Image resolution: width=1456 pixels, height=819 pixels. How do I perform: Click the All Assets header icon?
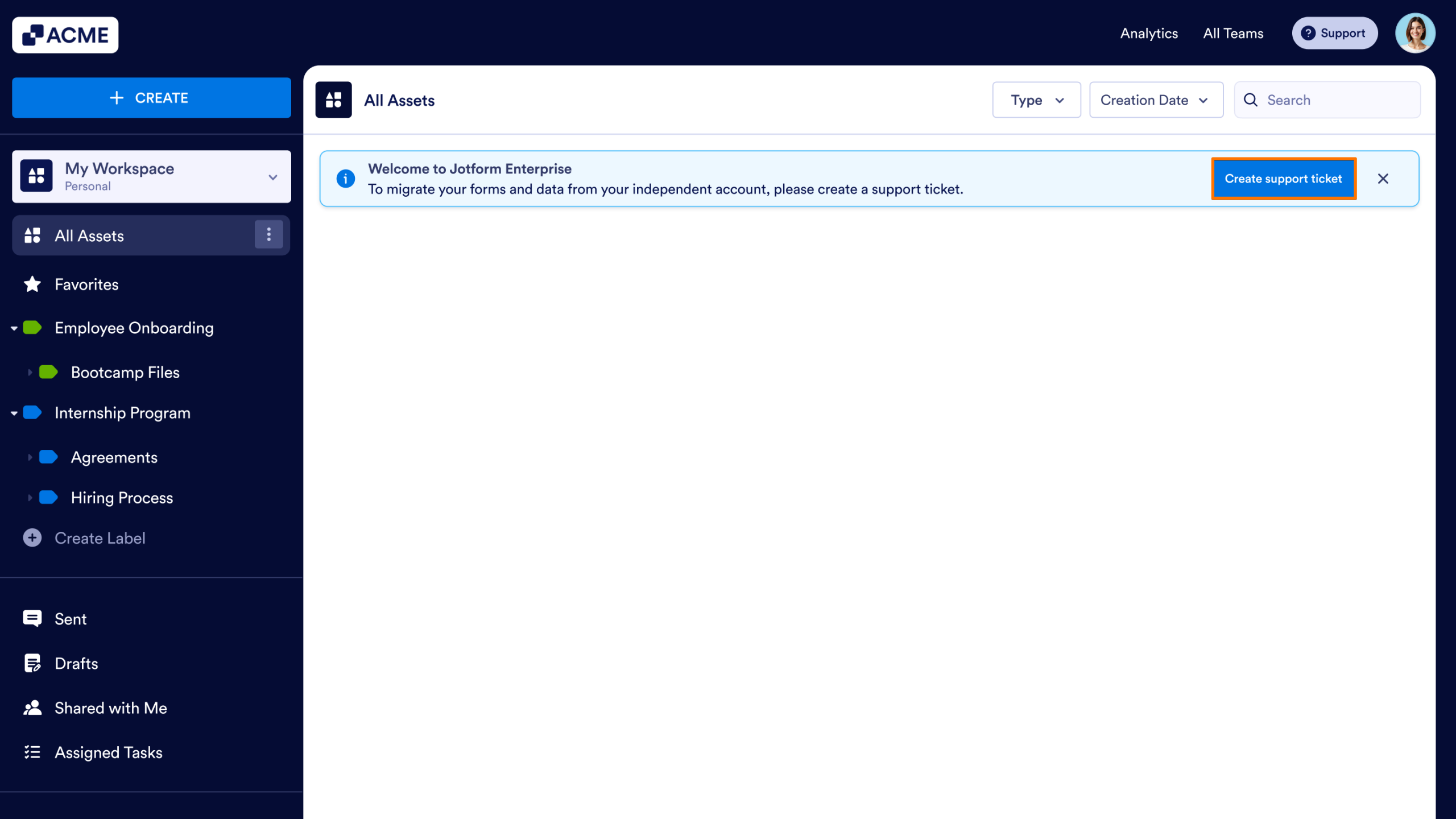334,100
